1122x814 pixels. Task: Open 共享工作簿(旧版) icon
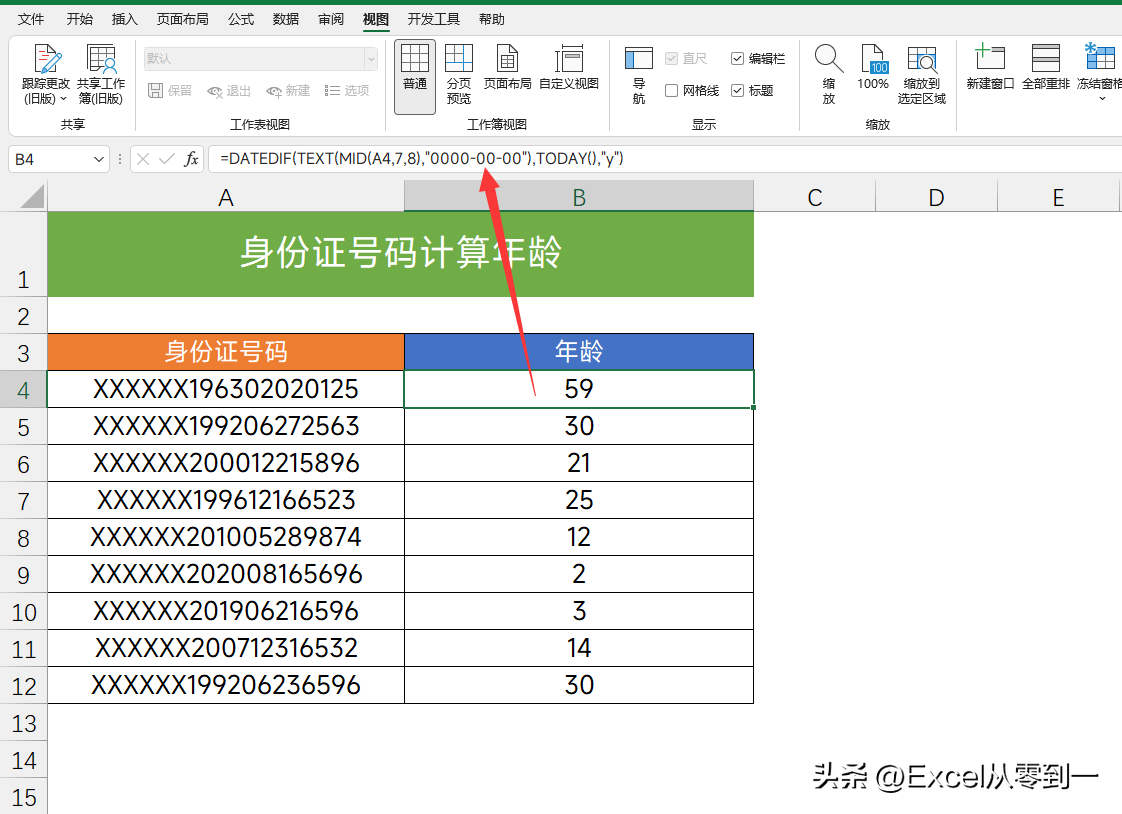(100, 59)
